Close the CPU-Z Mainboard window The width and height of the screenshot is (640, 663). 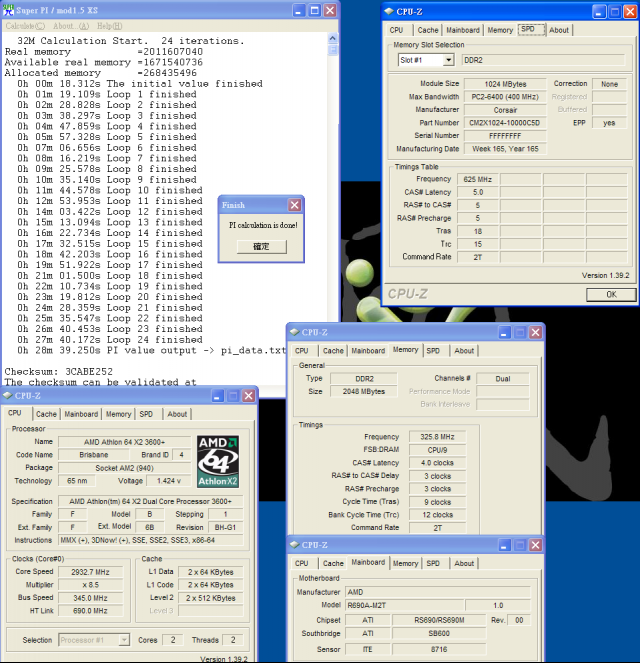pos(536,545)
